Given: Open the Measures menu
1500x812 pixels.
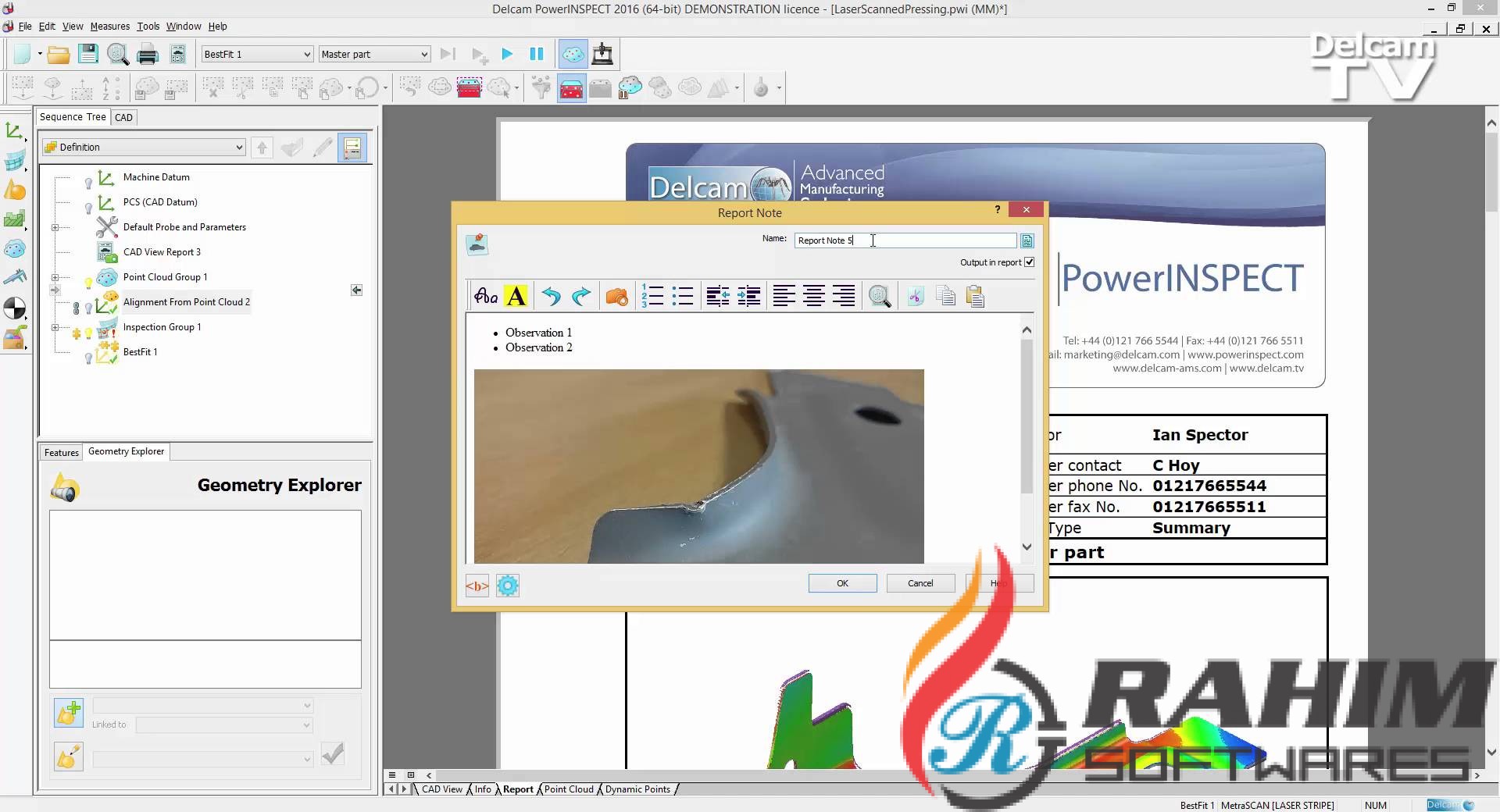Looking at the screenshot, I should click(110, 26).
